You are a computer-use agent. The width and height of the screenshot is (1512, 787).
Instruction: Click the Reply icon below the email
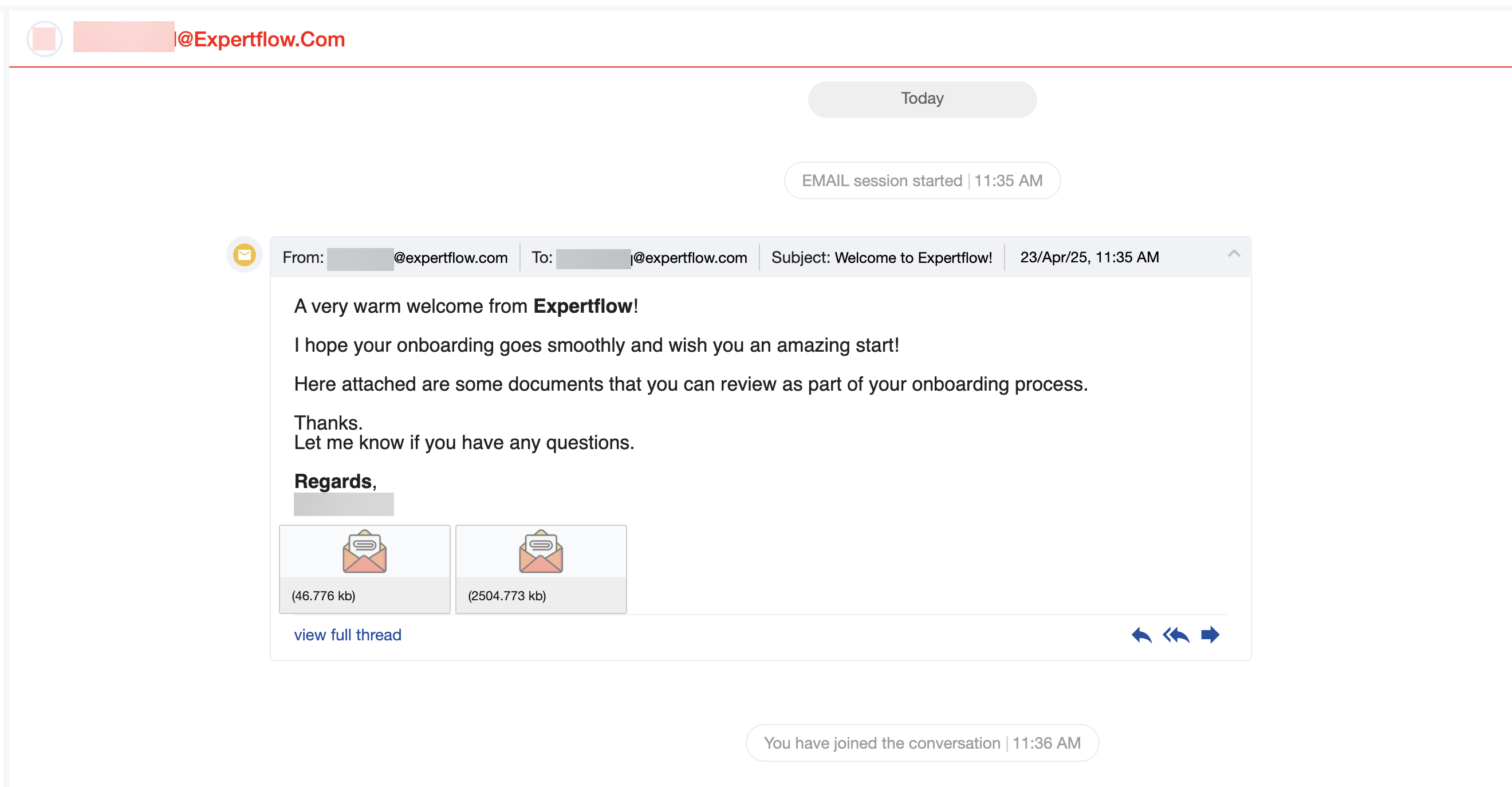click(1142, 635)
